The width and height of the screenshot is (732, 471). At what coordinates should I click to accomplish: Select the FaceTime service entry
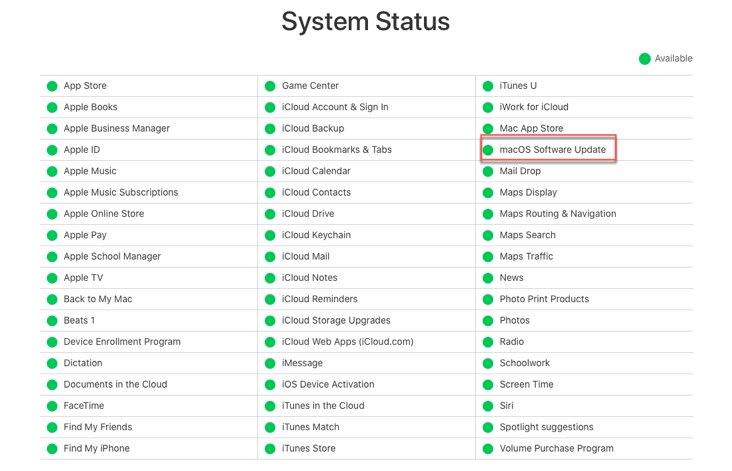[84, 406]
